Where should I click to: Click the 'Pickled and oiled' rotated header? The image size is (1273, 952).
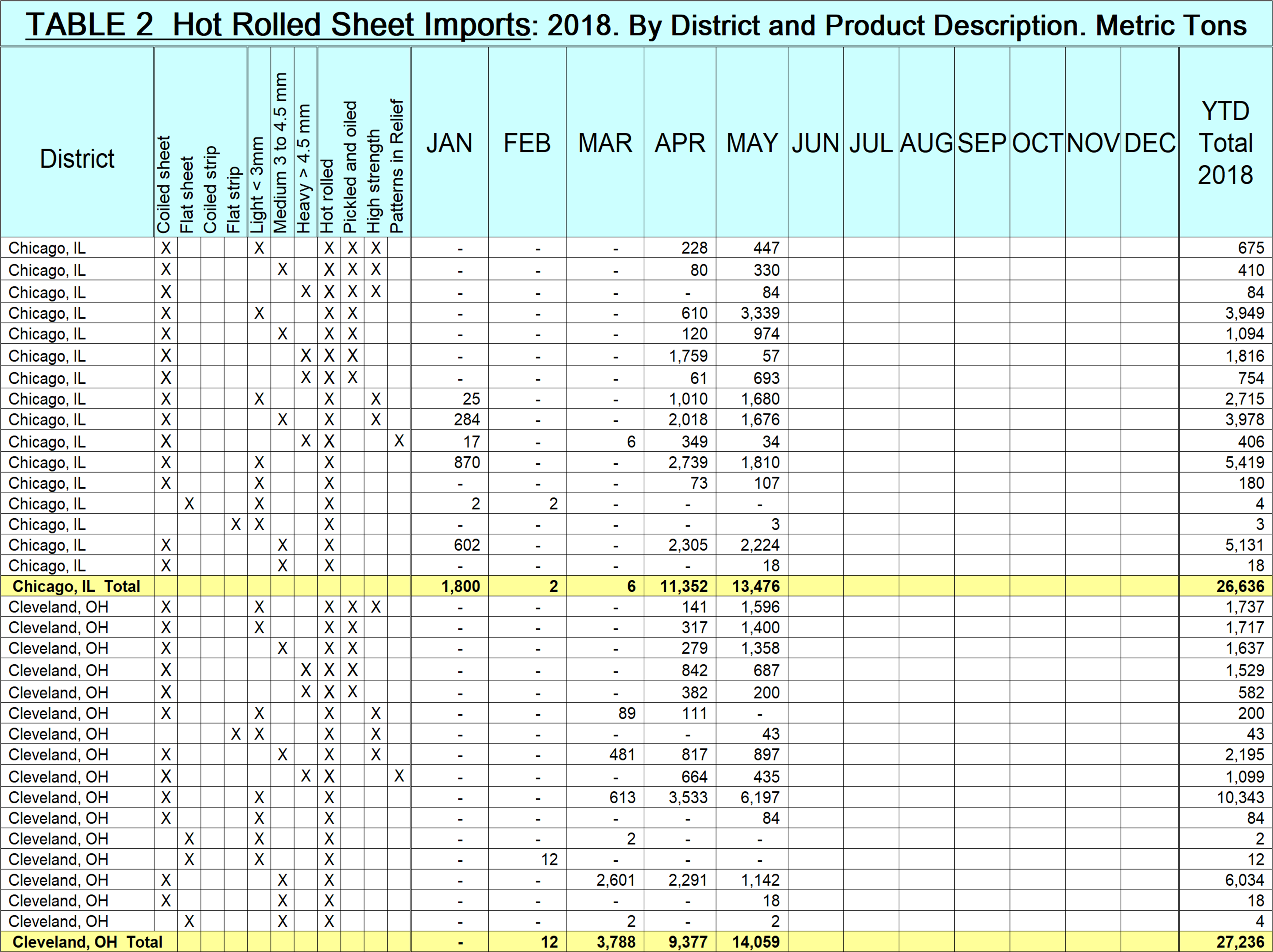point(350,167)
